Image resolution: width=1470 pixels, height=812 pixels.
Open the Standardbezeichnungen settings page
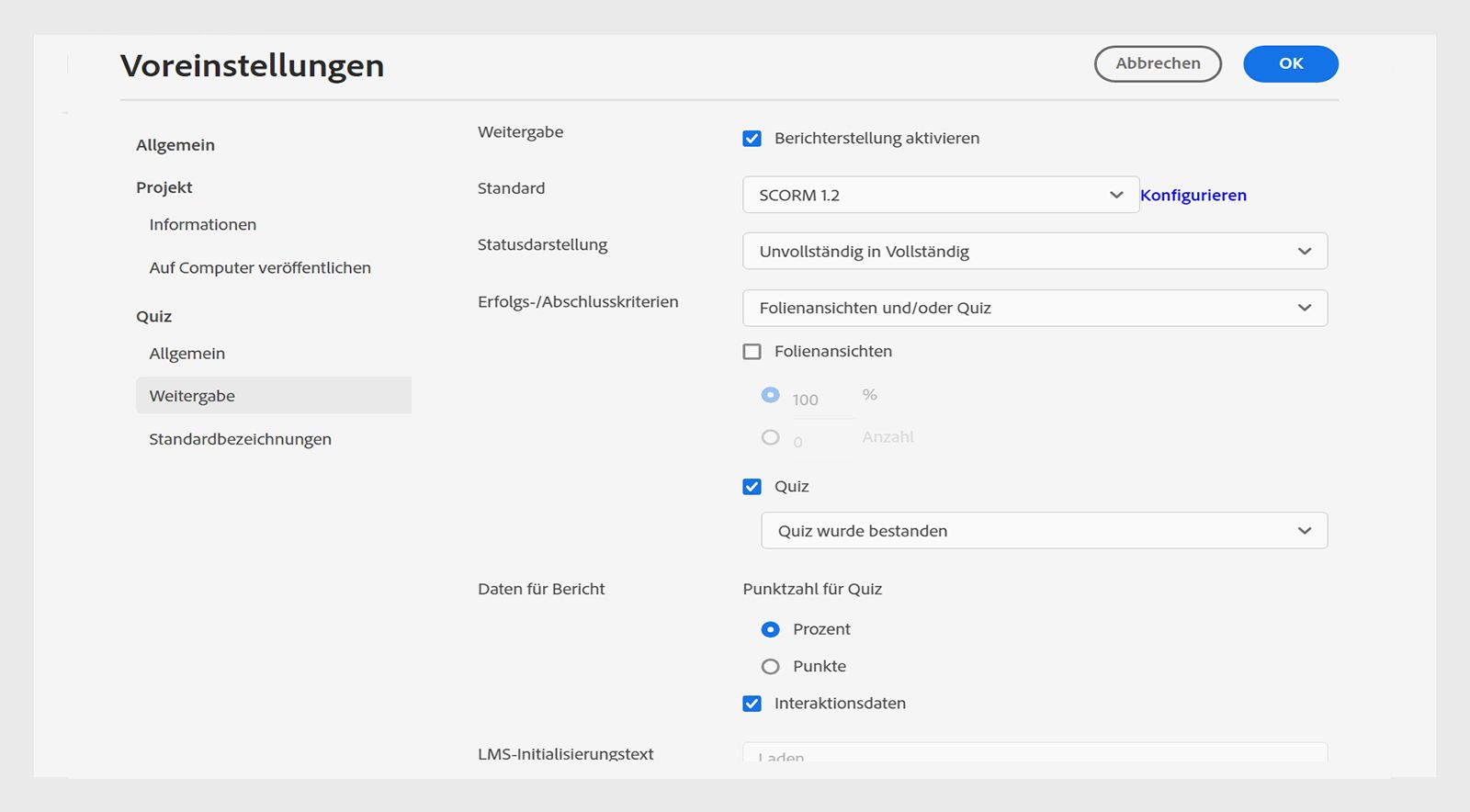point(240,439)
